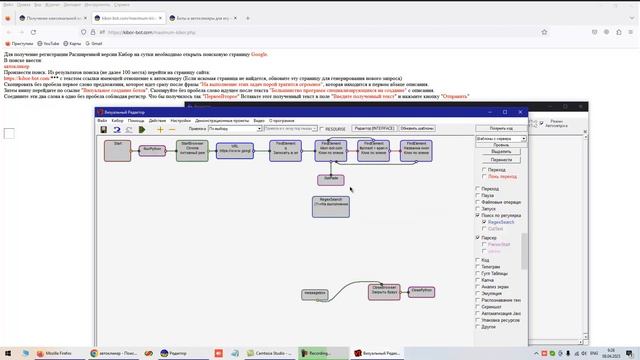Select the StartBrowser node on the canvas
Viewport: 640px width, 360px height.
192,151
